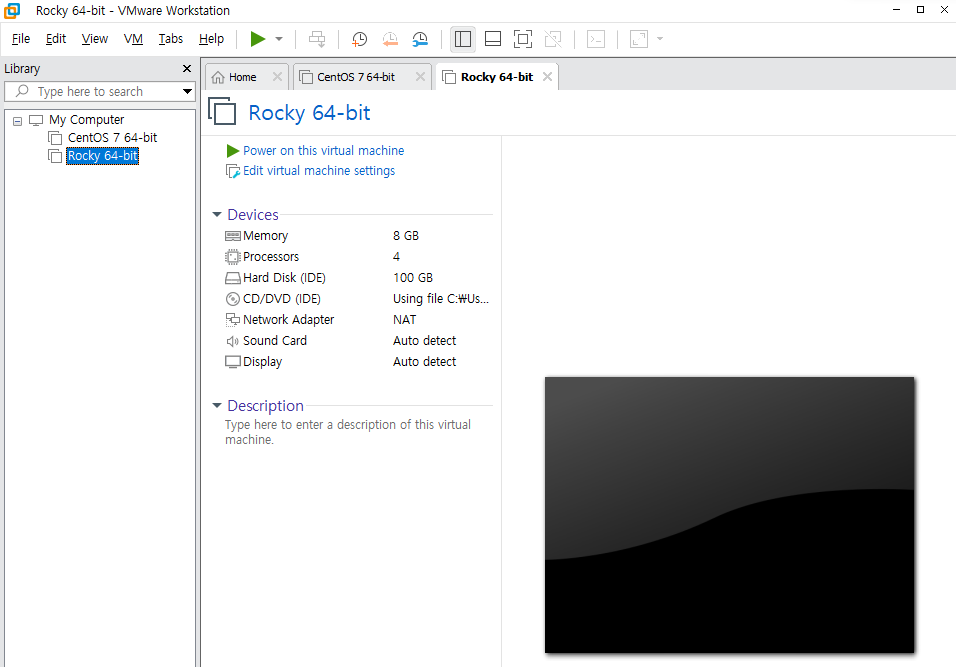Click the VMware Workstation title bar logo

12,10
